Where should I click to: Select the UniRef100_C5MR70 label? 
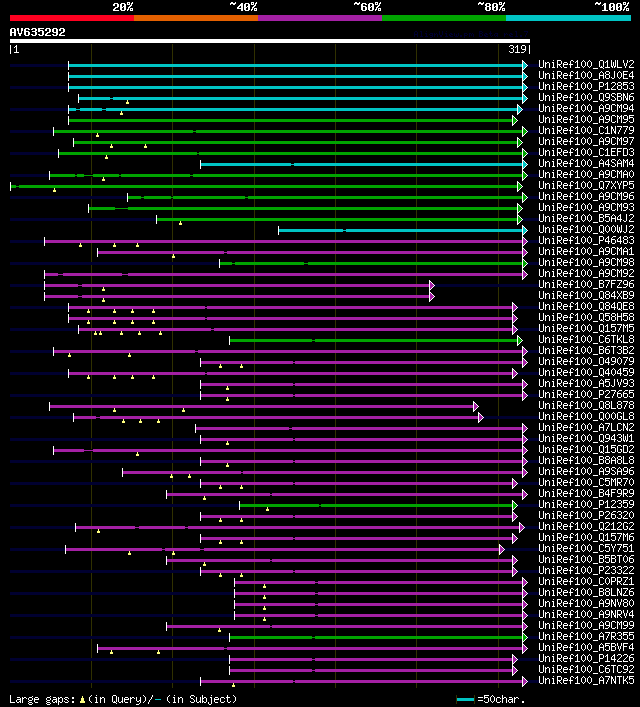[x=586, y=483]
